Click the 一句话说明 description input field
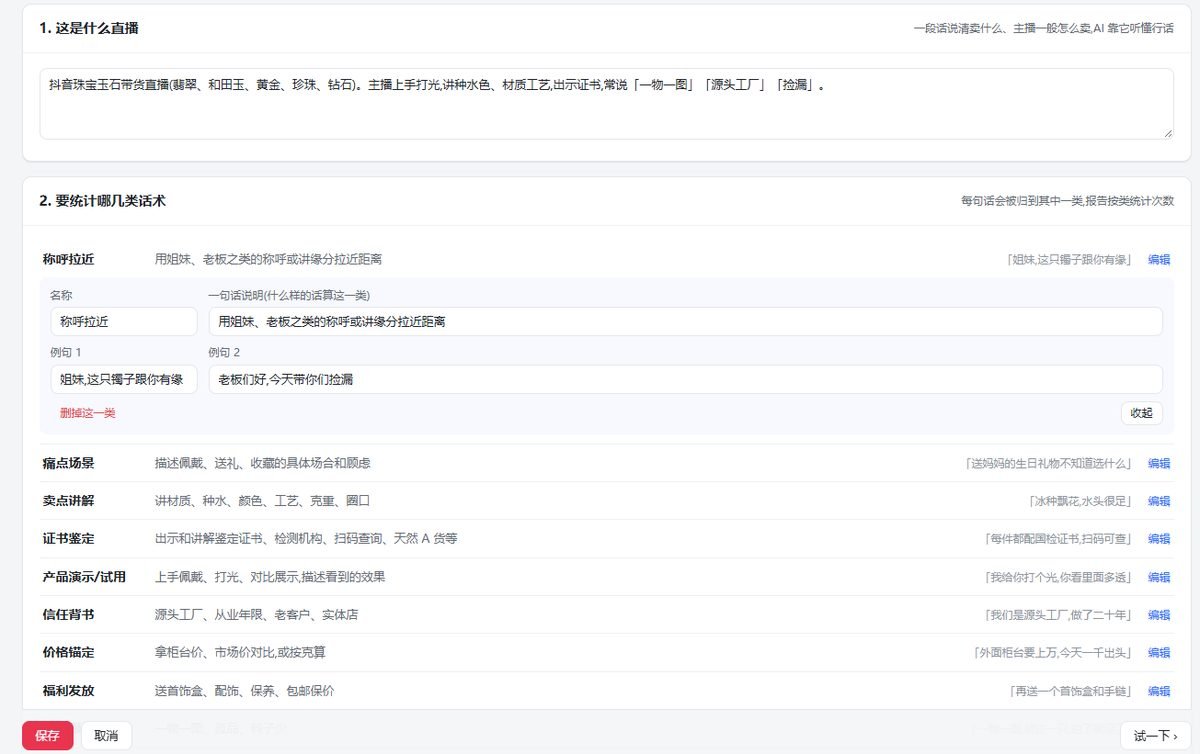The width and height of the screenshot is (1200, 754). [685, 322]
